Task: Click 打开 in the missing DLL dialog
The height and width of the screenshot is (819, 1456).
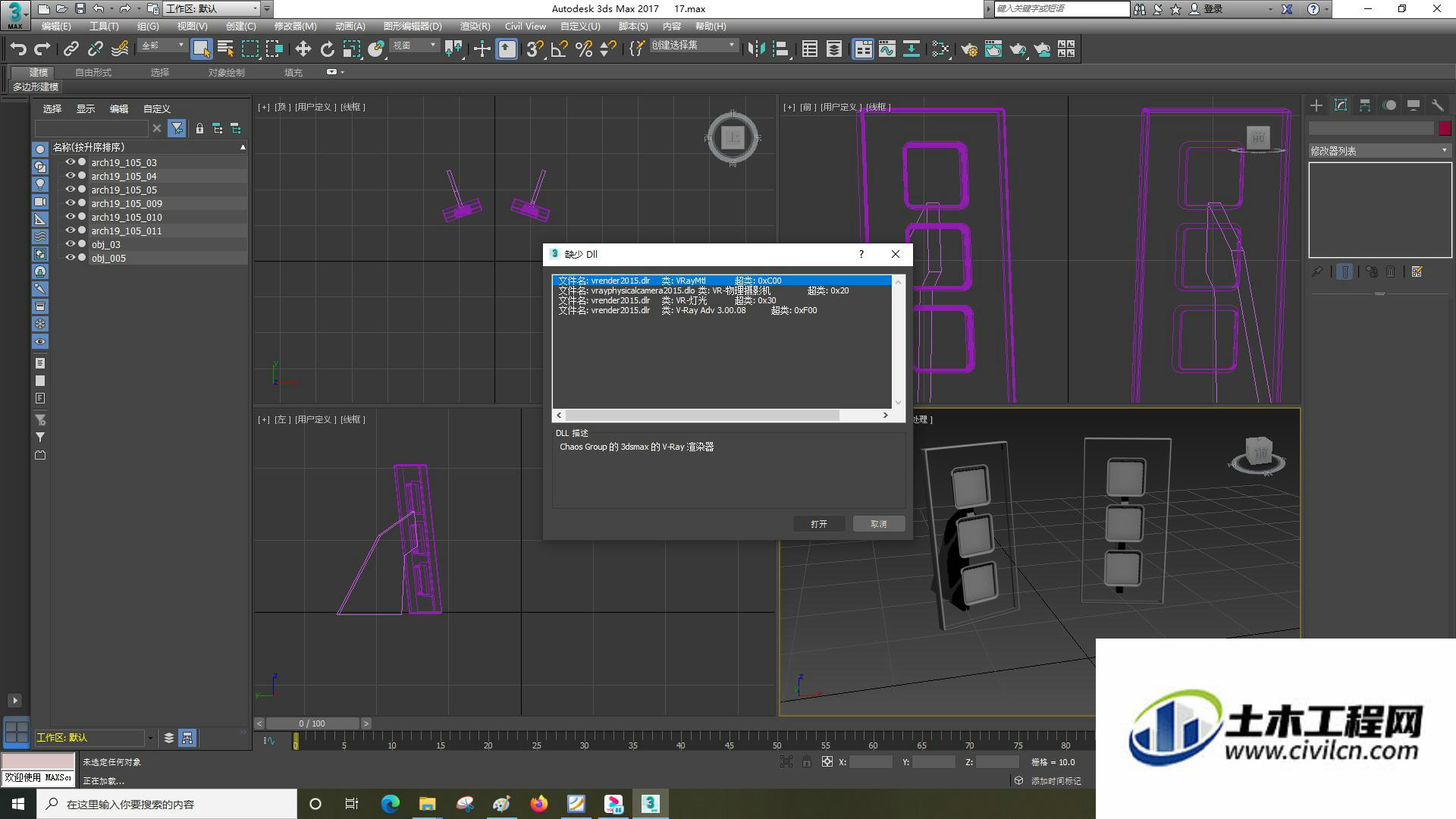Action: [x=818, y=524]
